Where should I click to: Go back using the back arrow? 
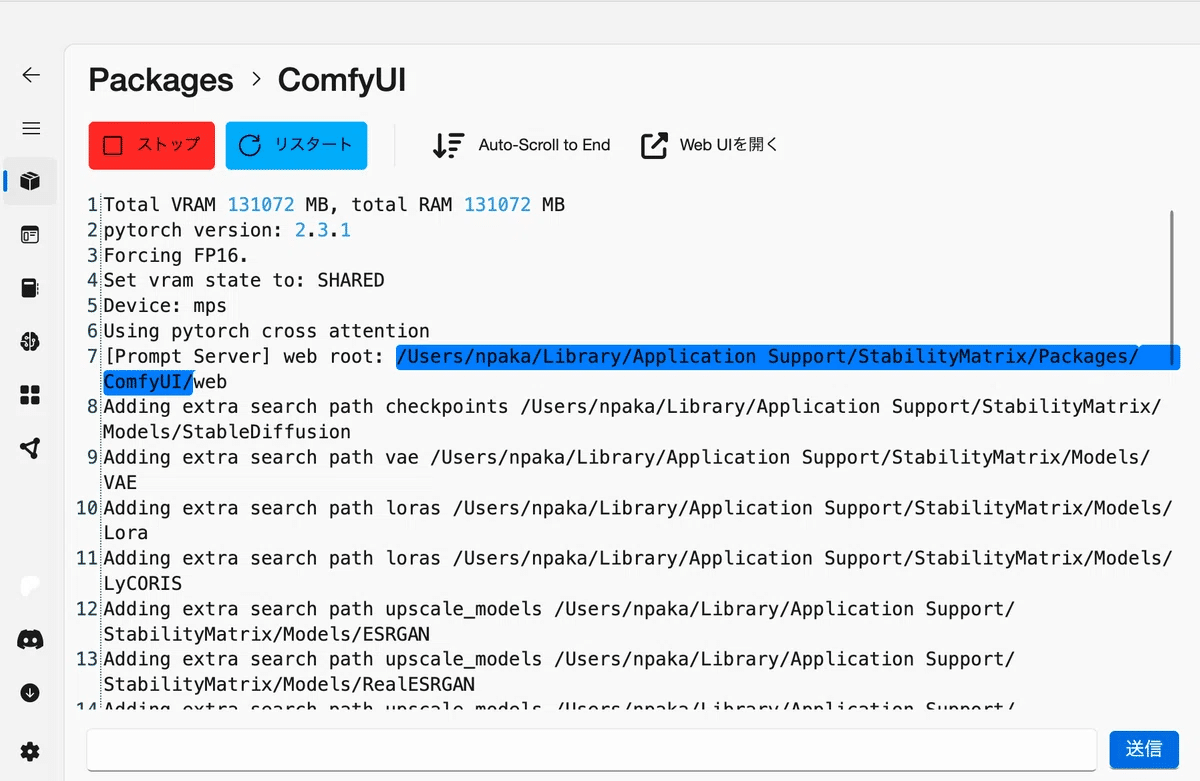click(x=30, y=75)
